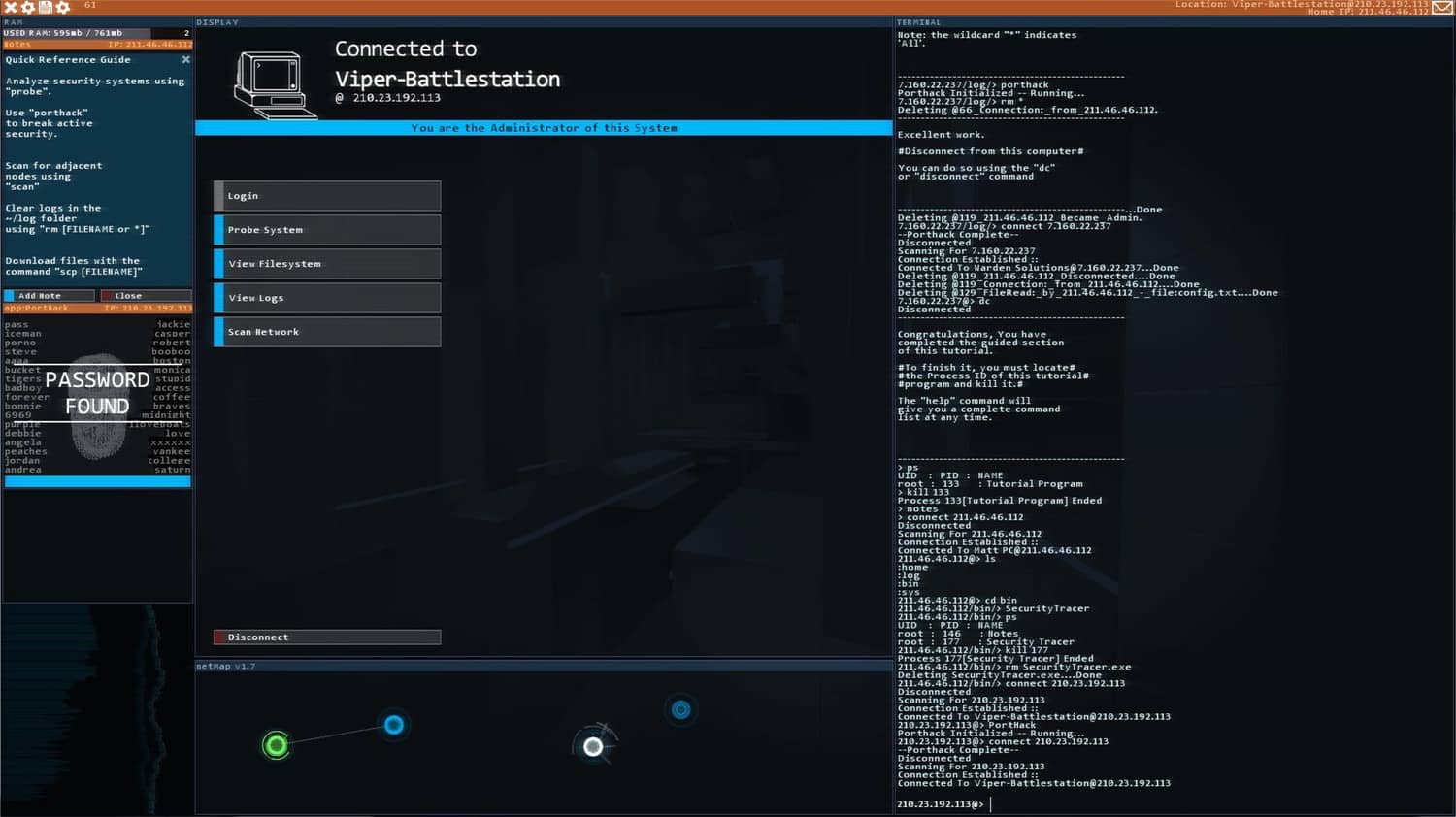This screenshot has height=817, width=1456.
Task: Click the Login button
Action: pyautogui.click(x=326, y=195)
